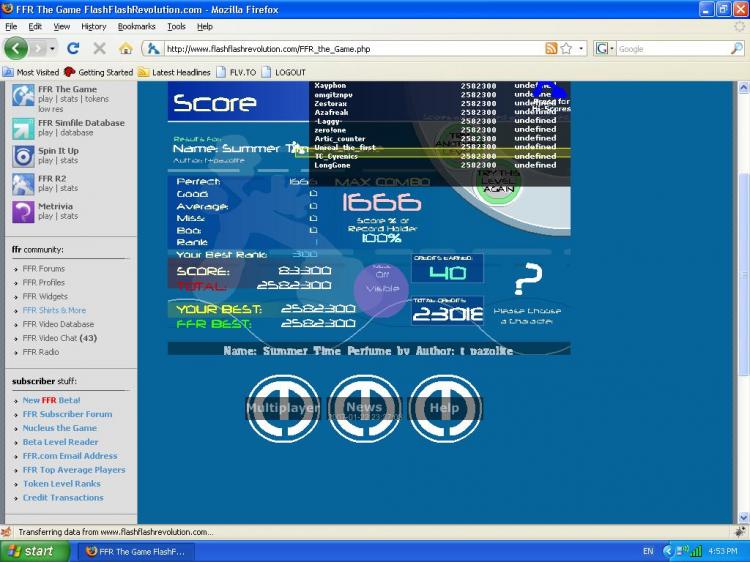Click the forward navigation arrow

pos(38,48)
